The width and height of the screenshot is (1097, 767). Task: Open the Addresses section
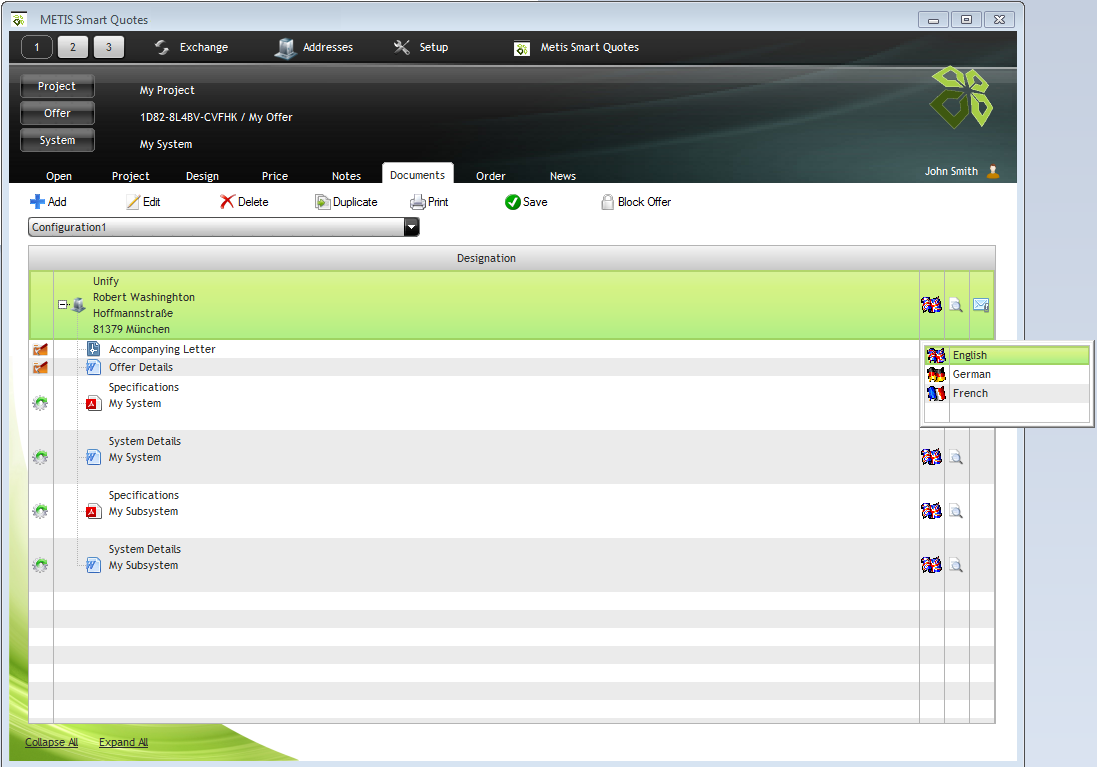(314, 47)
